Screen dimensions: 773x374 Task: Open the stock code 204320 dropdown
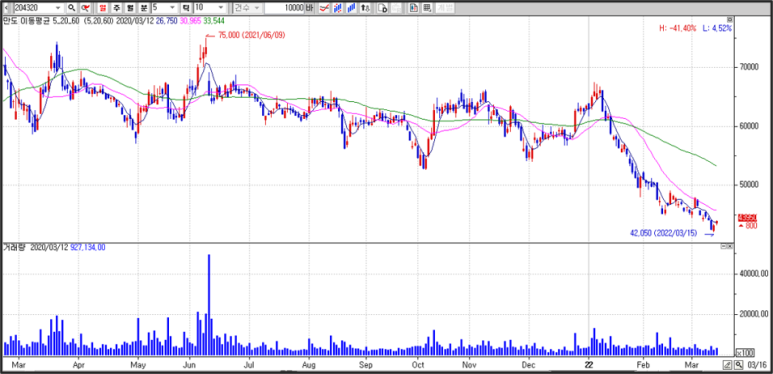58,8
